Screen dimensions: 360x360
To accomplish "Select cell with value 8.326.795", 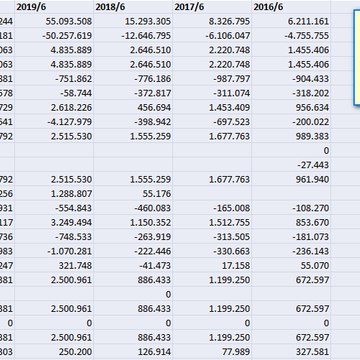I will pos(212,21).
